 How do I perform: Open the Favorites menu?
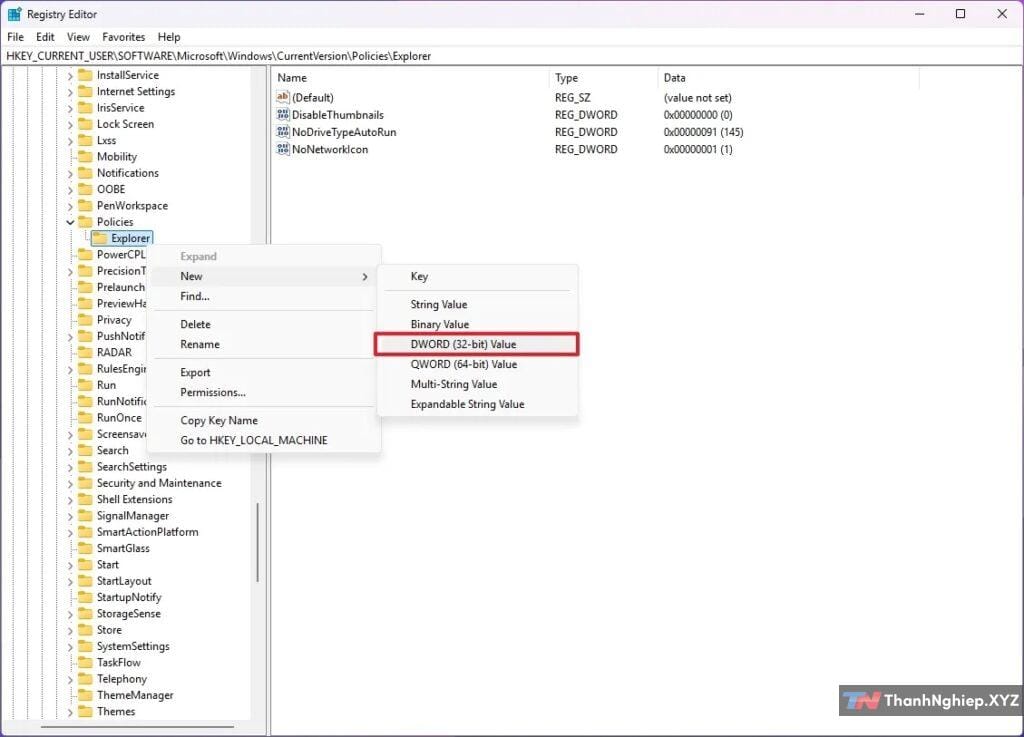123,37
